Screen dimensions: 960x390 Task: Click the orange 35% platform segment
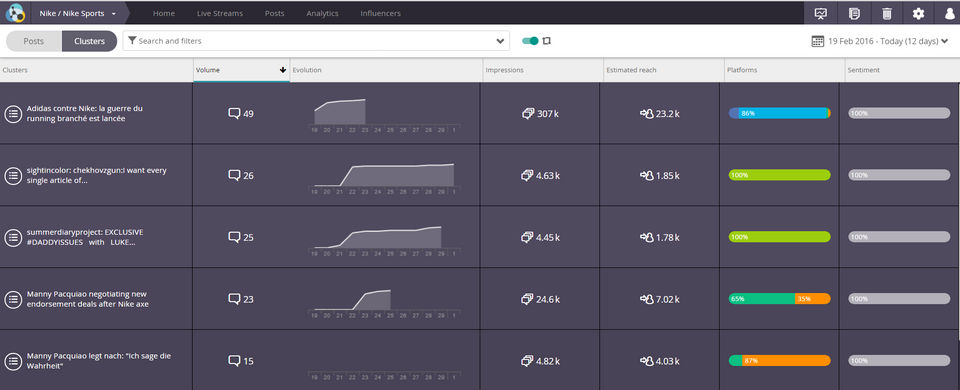[x=812, y=299]
